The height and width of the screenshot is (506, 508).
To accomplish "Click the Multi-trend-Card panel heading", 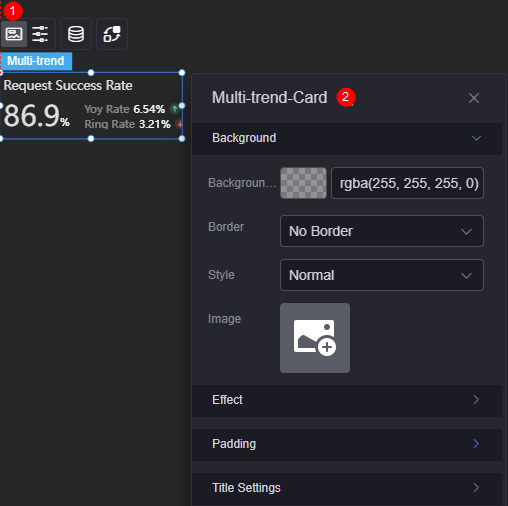I will pos(270,98).
